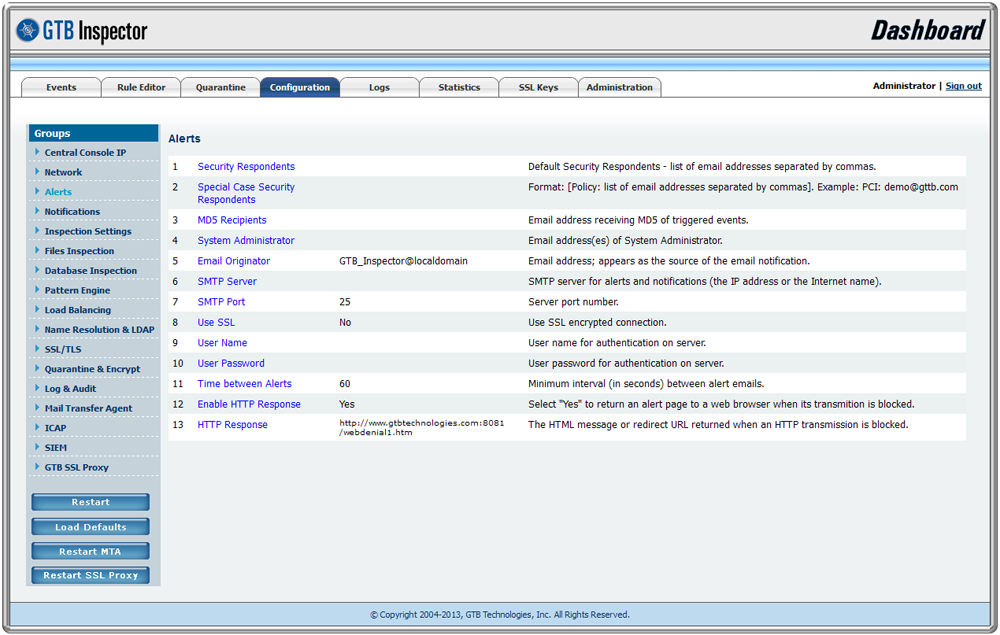1000x635 pixels.
Task: Click the Restart MTA button
Action: (x=91, y=551)
